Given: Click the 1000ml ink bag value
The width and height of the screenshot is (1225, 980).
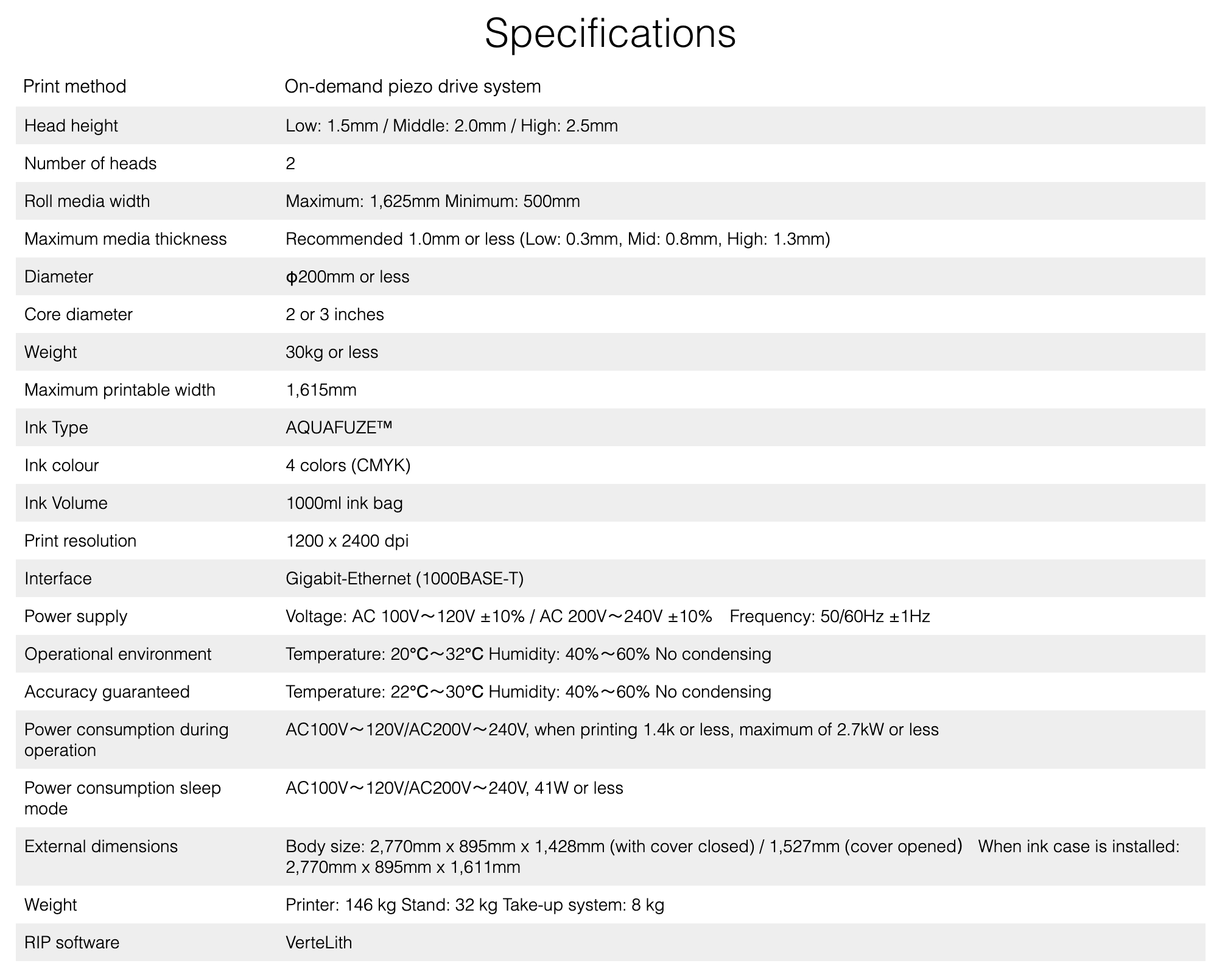Looking at the screenshot, I should [x=344, y=503].
